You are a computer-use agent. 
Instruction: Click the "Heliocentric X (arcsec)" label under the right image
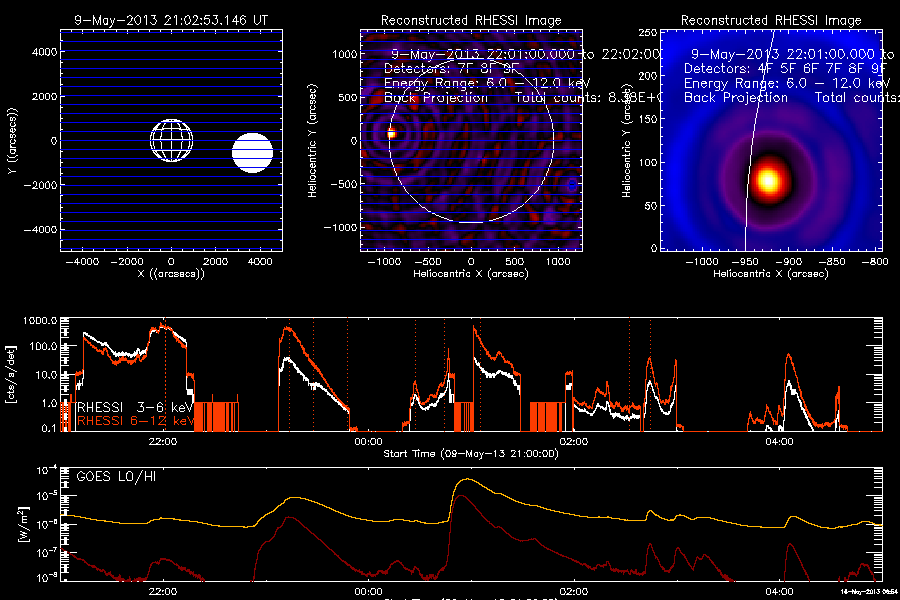(771, 274)
